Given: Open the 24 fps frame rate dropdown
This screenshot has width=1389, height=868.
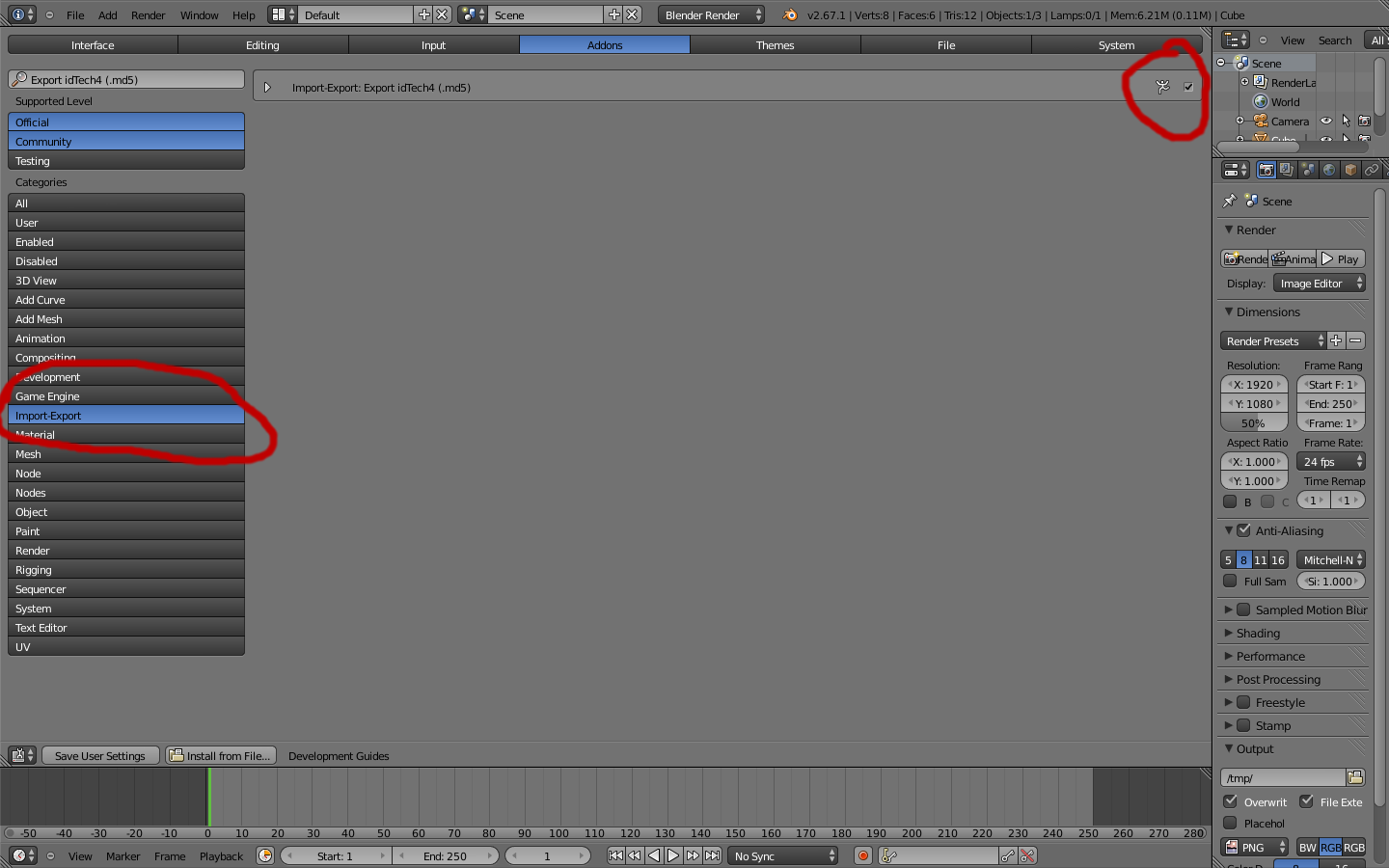Looking at the screenshot, I should 1331,461.
